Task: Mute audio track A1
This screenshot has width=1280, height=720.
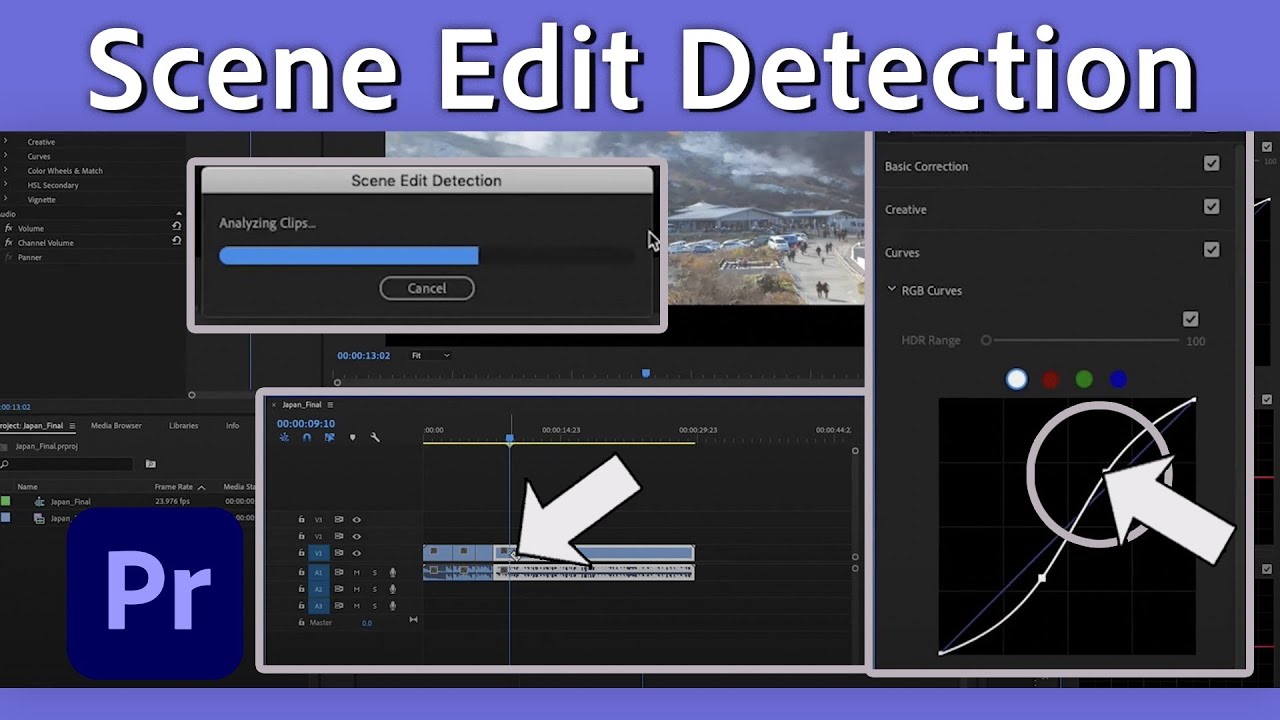Action: point(356,573)
